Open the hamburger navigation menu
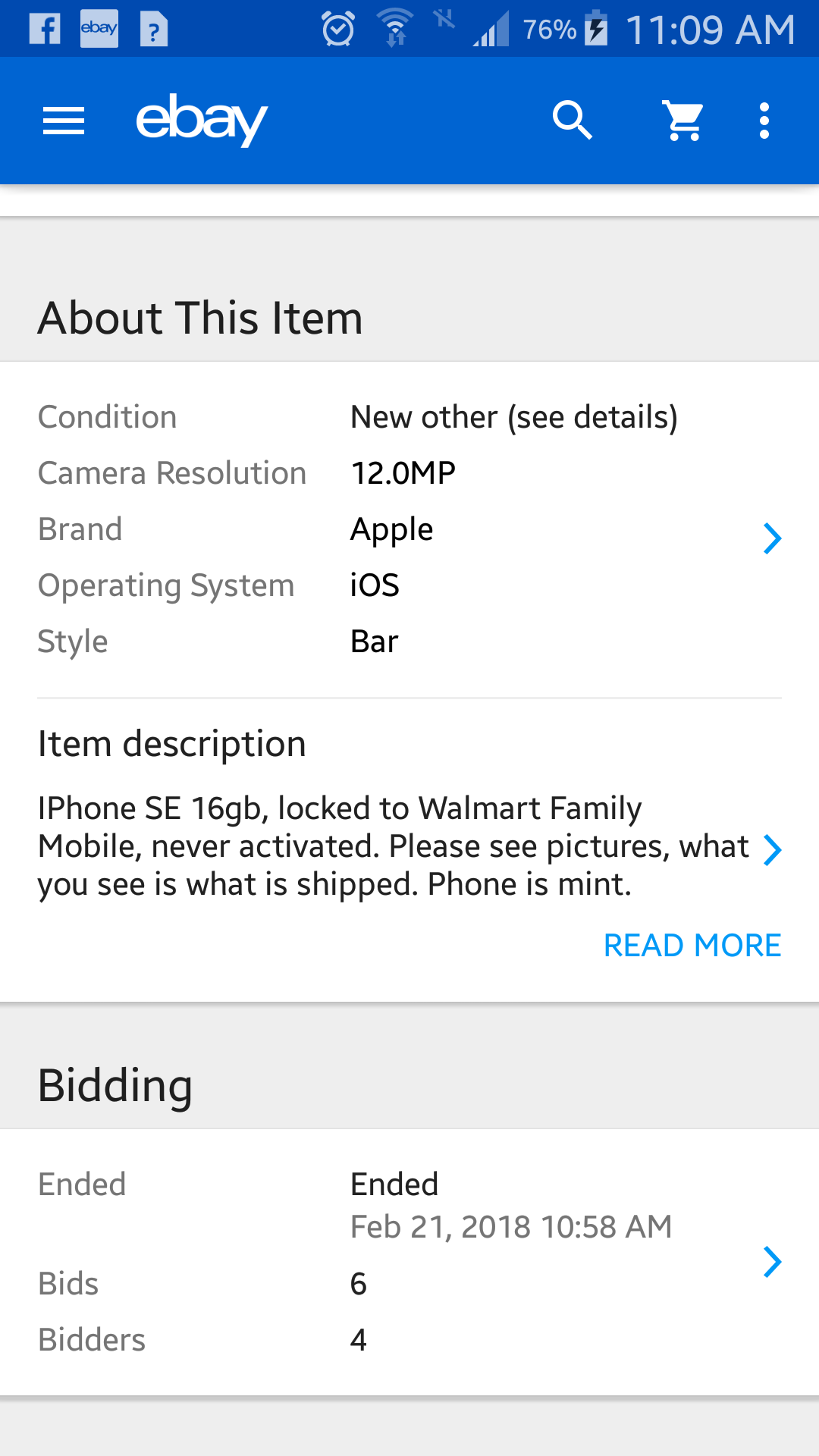This screenshot has width=819, height=1456. point(64,121)
